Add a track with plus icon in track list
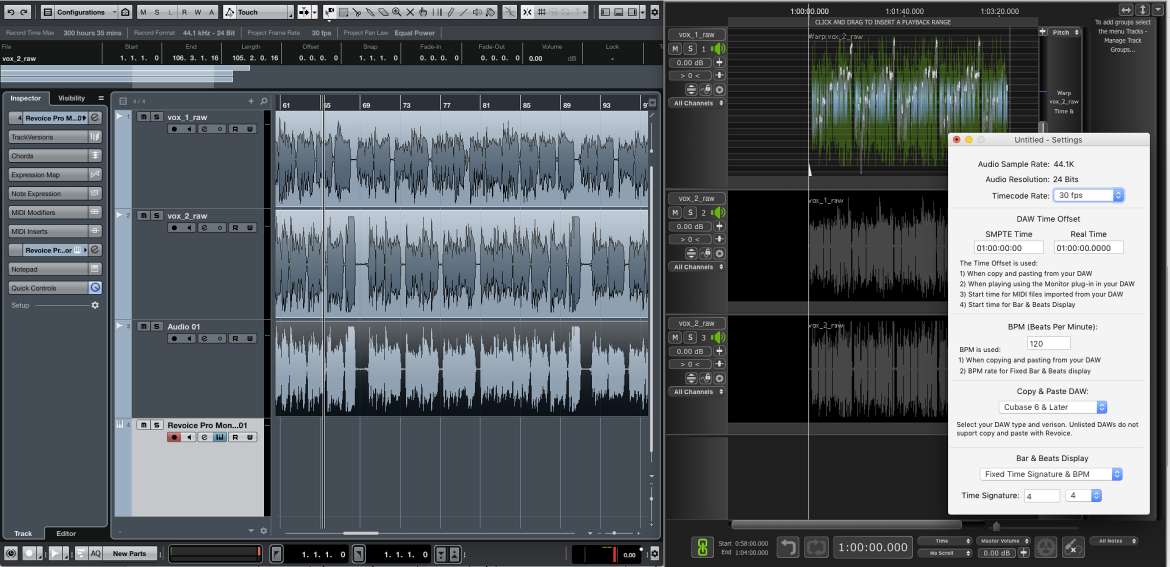The width and height of the screenshot is (1170, 567). pos(251,101)
